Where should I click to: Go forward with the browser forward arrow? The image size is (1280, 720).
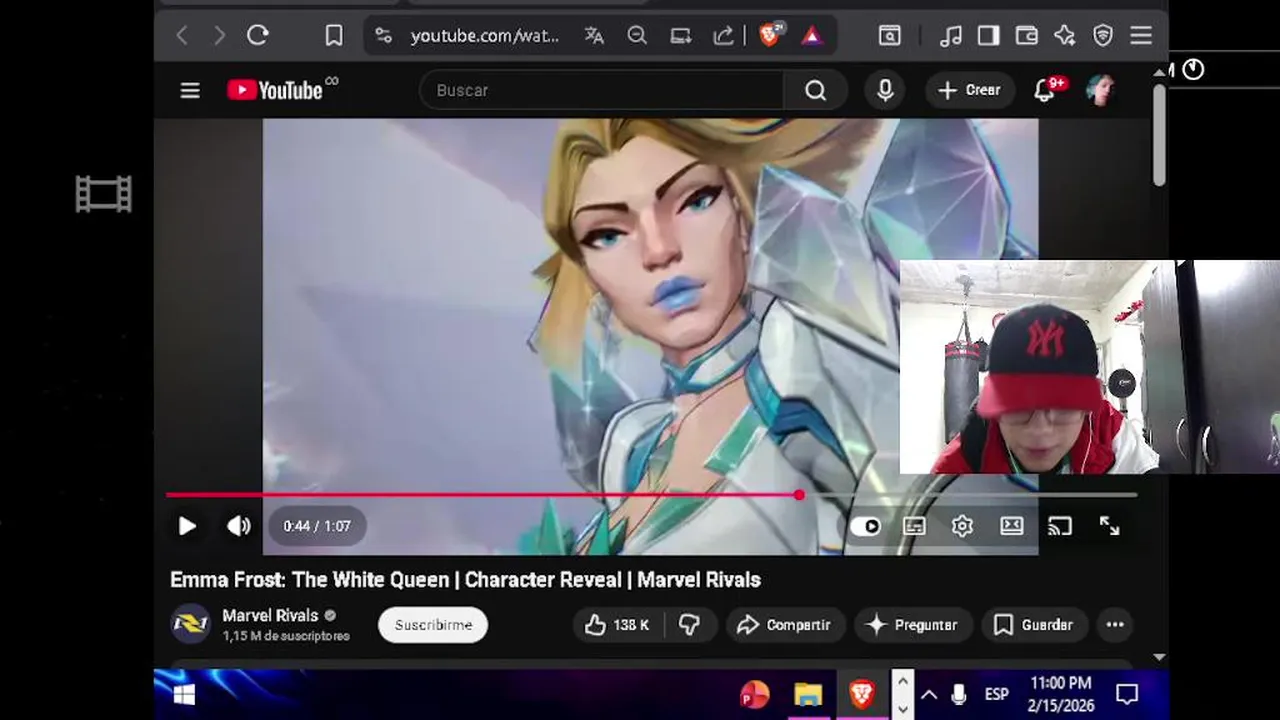tap(219, 36)
